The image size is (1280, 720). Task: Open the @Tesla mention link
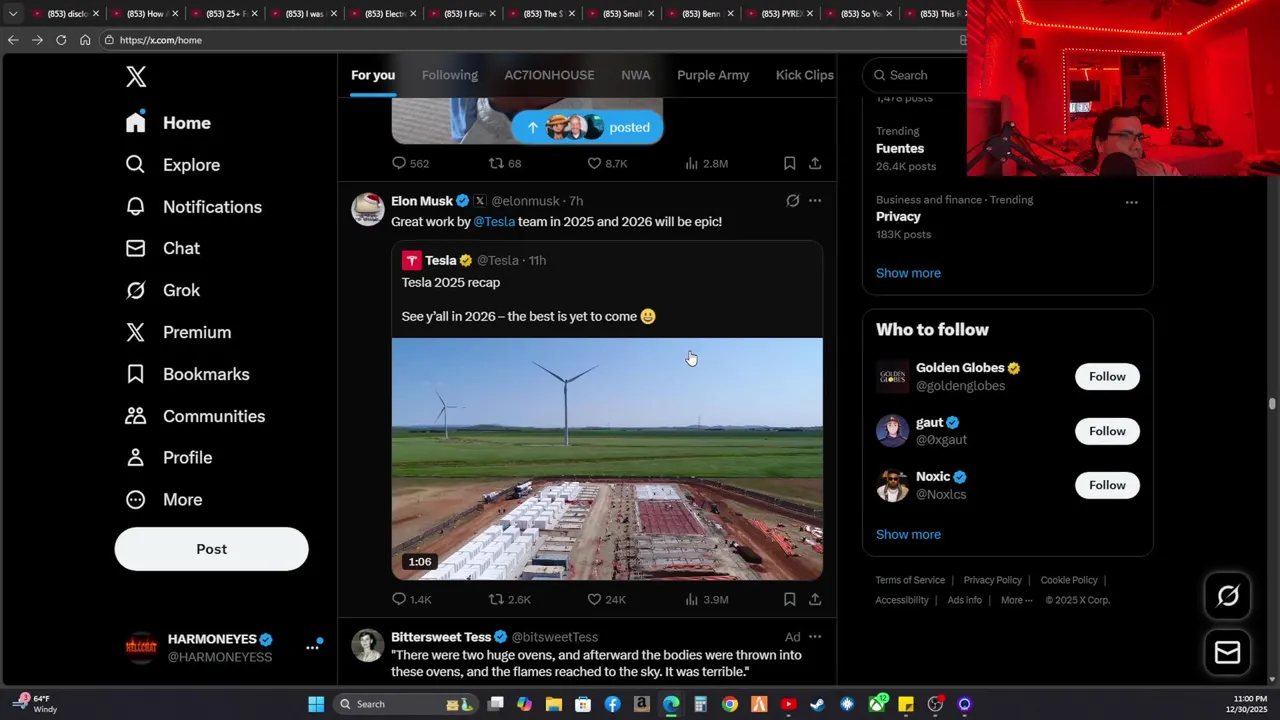click(494, 222)
